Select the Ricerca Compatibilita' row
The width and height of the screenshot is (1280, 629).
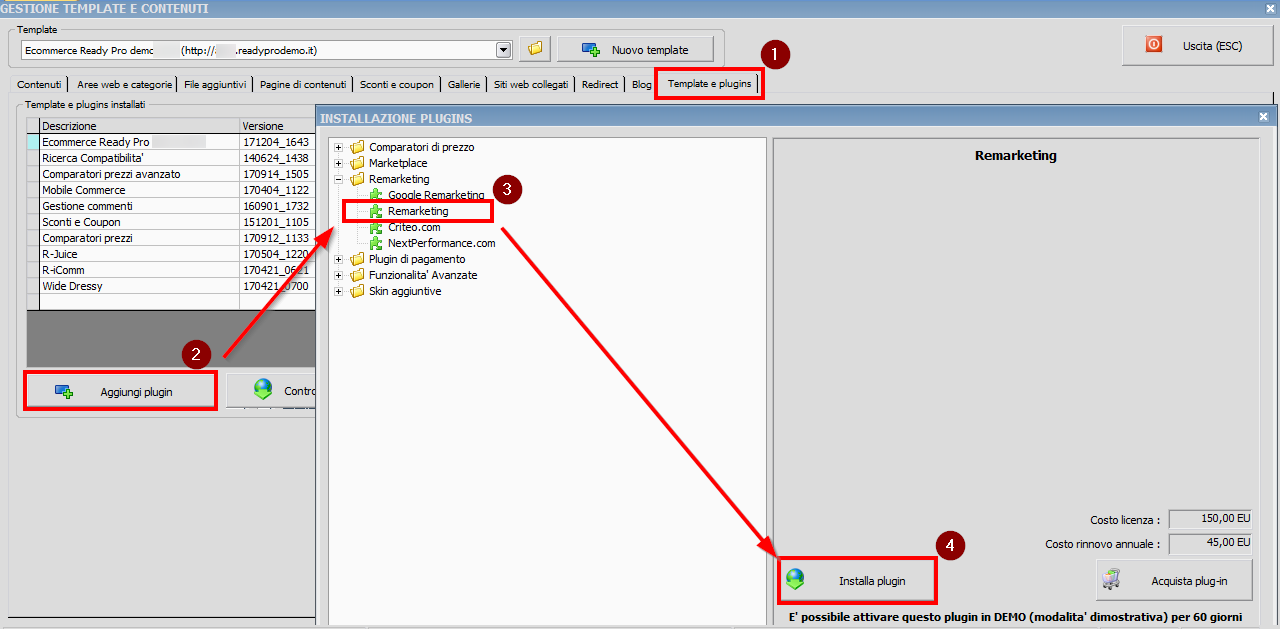pyautogui.click(x=171, y=158)
